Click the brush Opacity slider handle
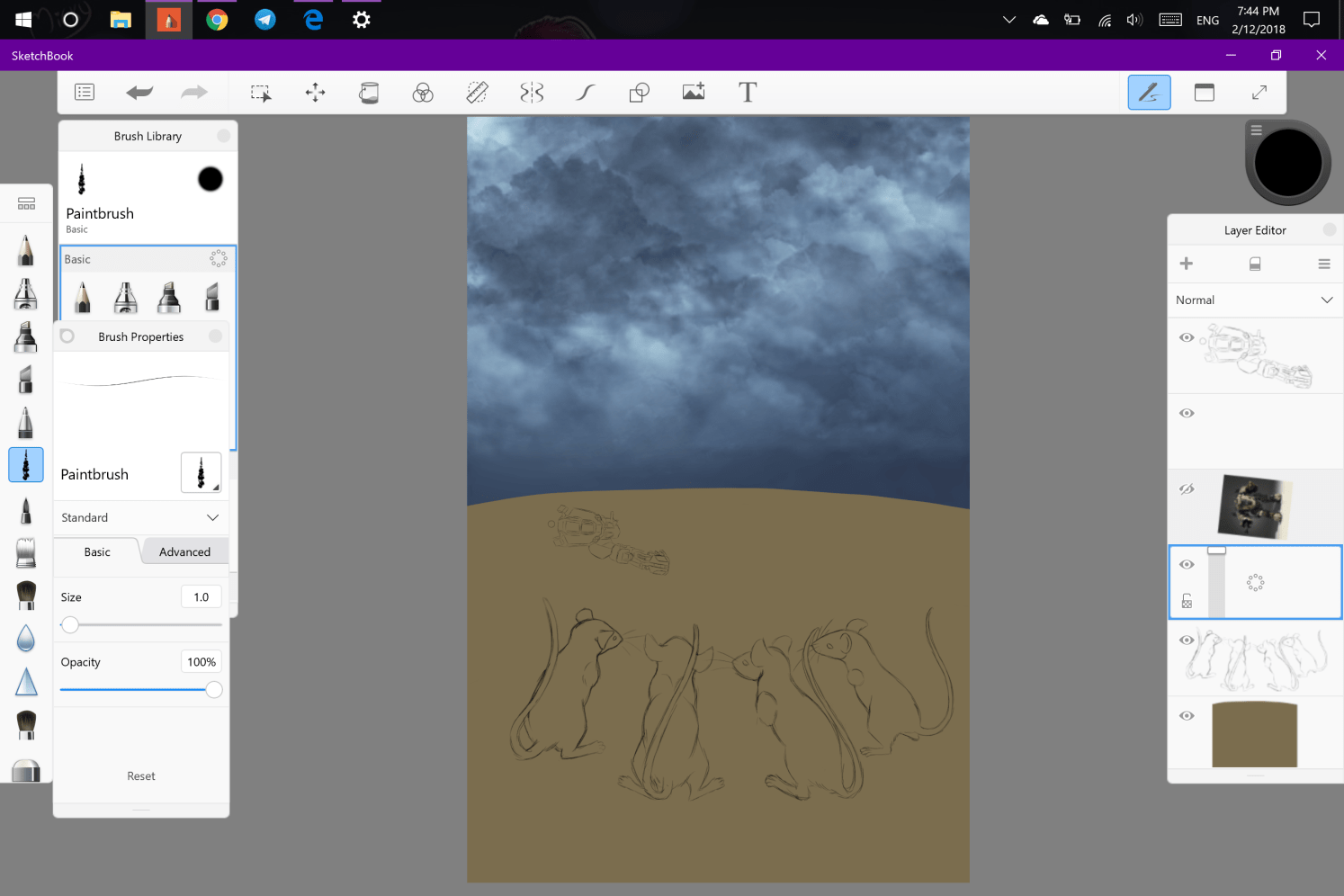 click(x=213, y=689)
